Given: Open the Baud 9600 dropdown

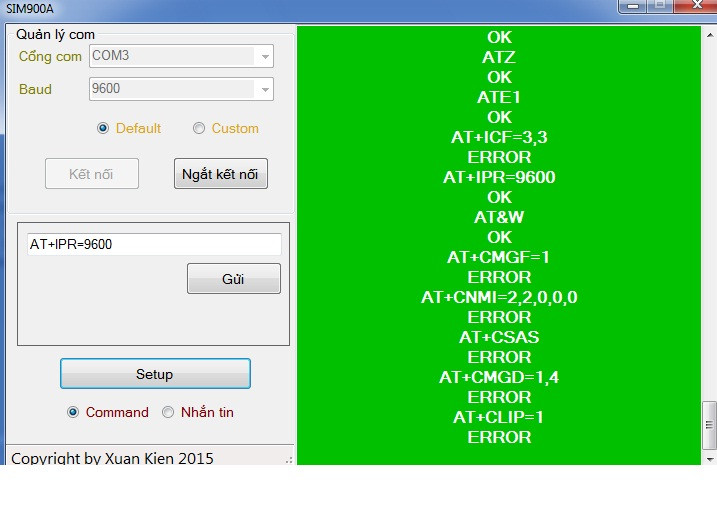Looking at the screenshot, I should click(181, 89).
